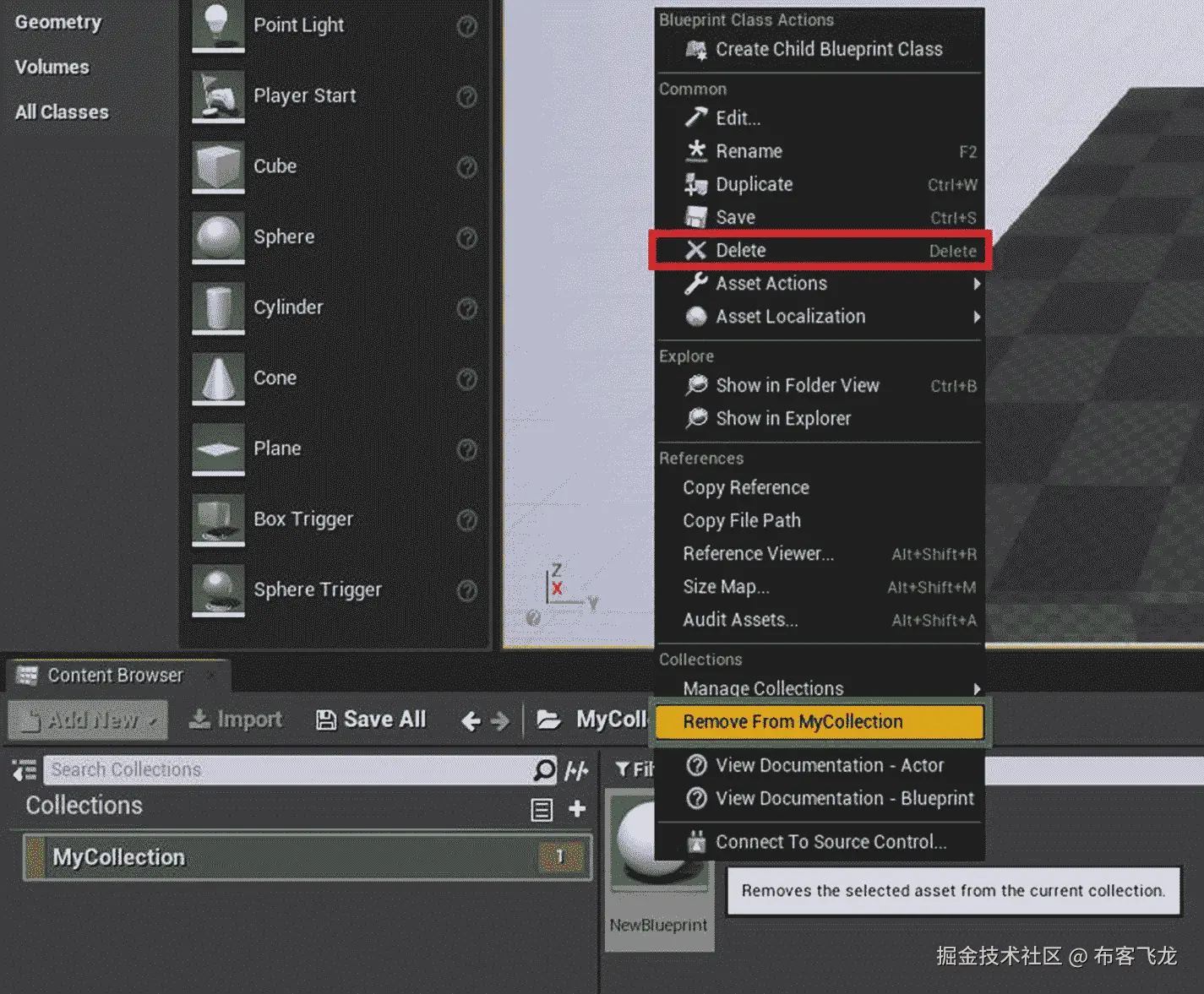Choose Copy File Path
The height and width of the screenshot is (994, 1204).
pyautogui.click(x=820, y=520)
